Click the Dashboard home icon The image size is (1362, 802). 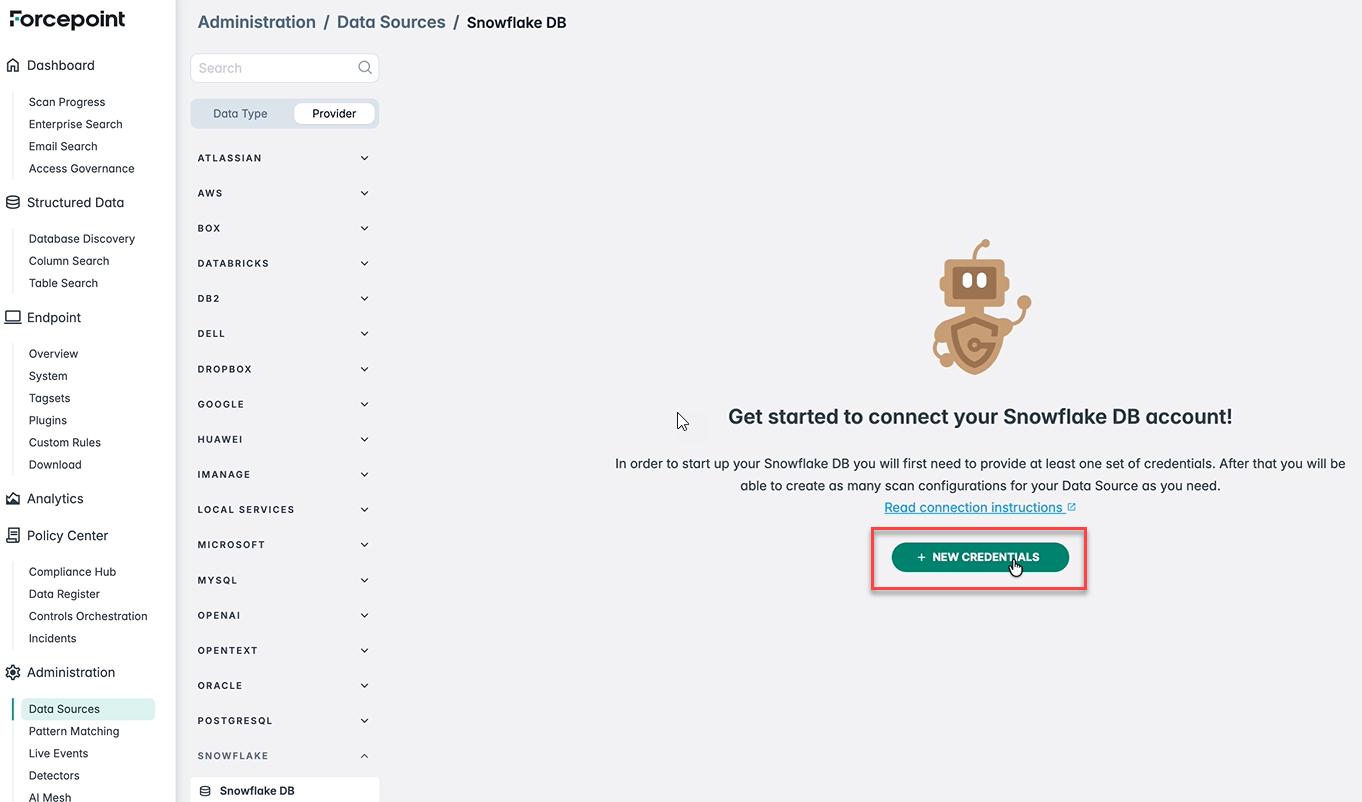coord(13,66)
